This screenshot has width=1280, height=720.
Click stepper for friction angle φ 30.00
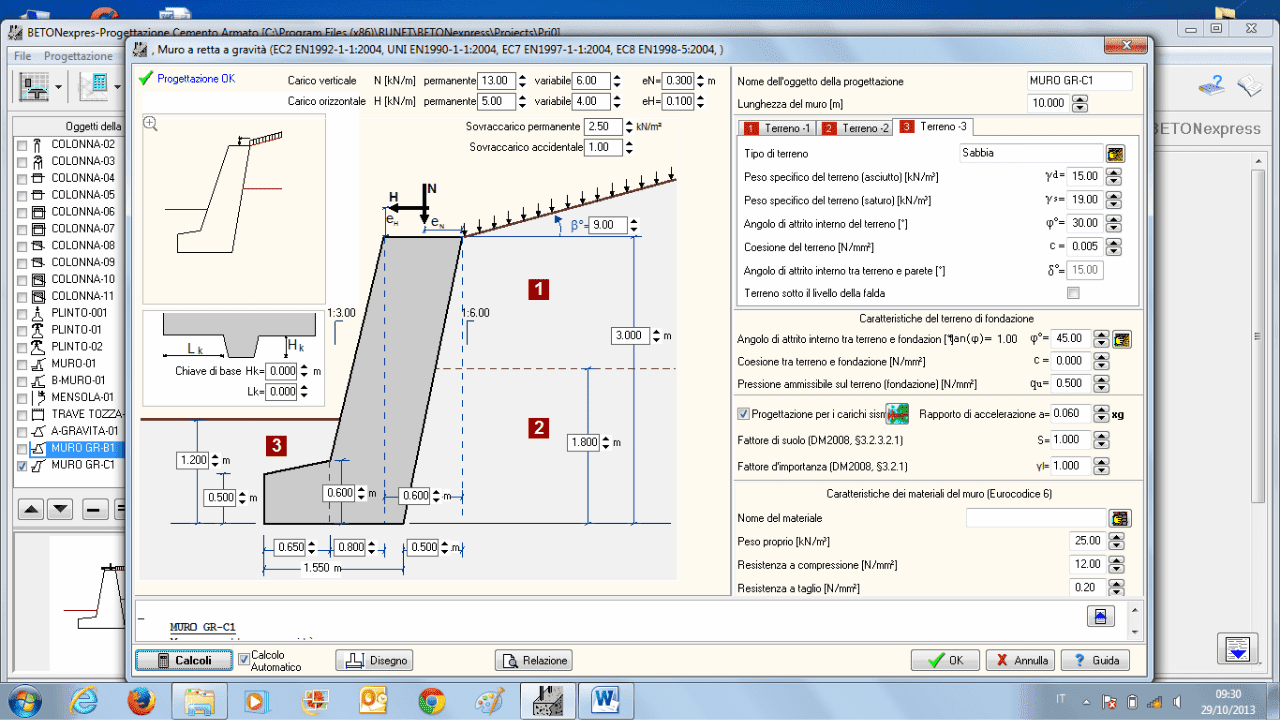point(1114,223)
